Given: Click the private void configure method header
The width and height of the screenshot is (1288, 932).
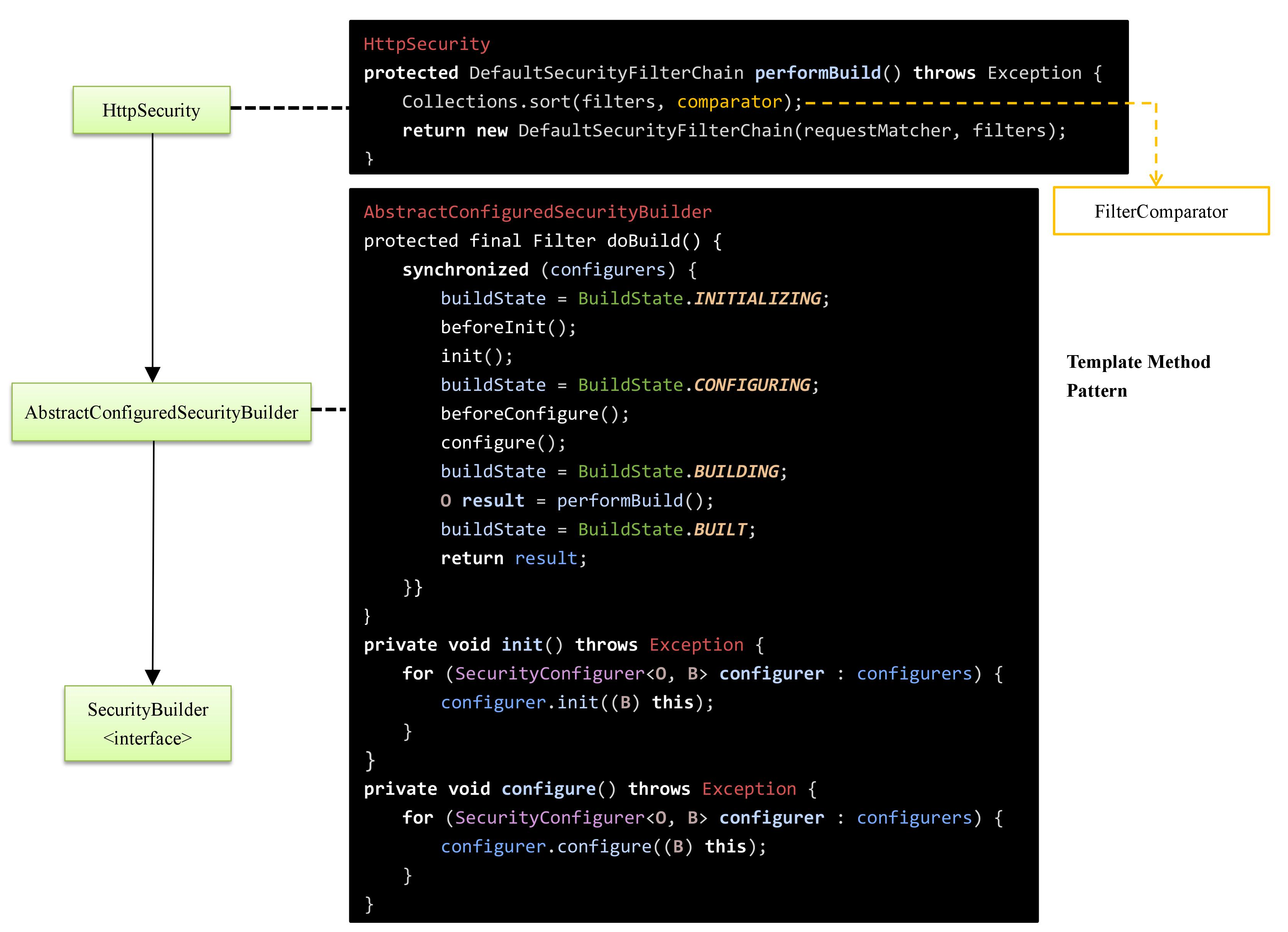Looking at the screenshot, I should (x=589, y=788).
